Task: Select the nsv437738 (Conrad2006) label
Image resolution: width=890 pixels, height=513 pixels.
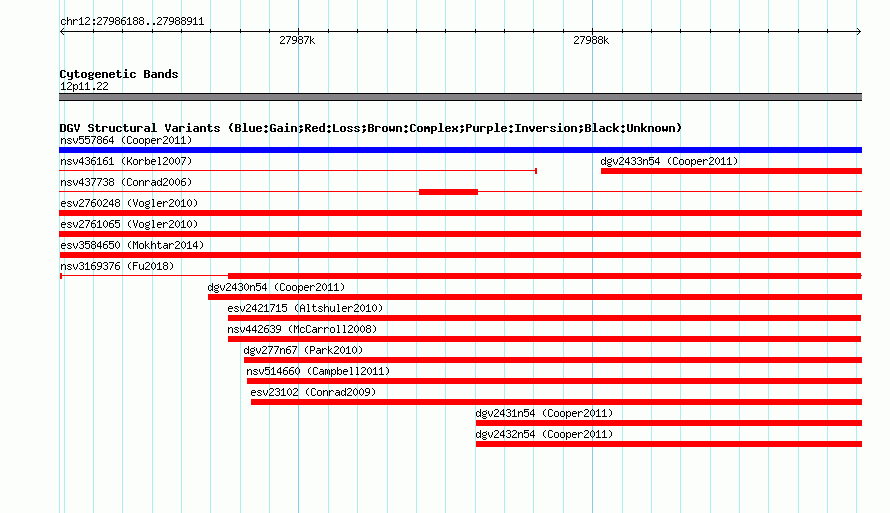Action: [x=126, y=182]
